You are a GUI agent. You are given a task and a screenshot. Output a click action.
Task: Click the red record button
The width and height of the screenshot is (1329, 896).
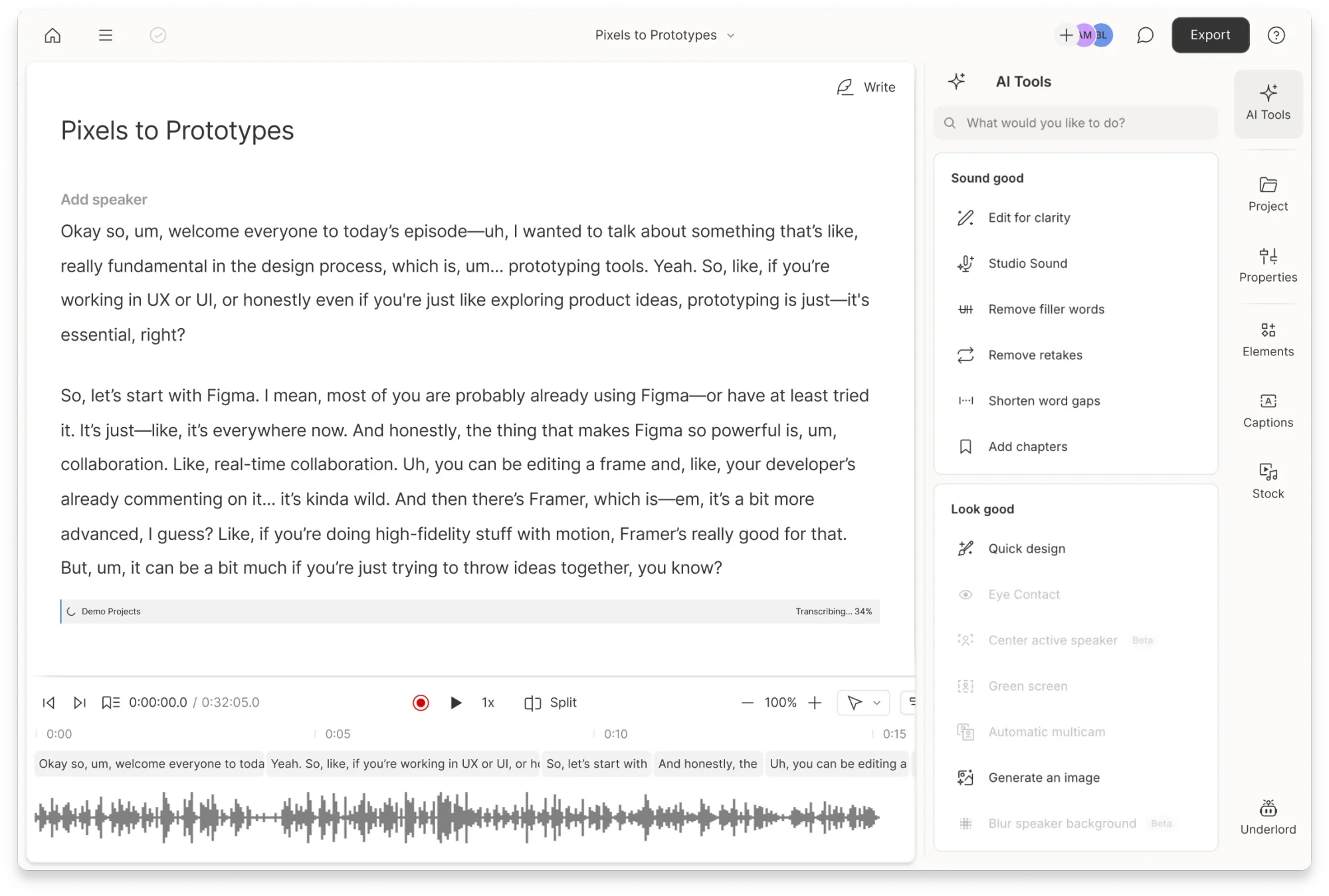[x=421, y=702]
